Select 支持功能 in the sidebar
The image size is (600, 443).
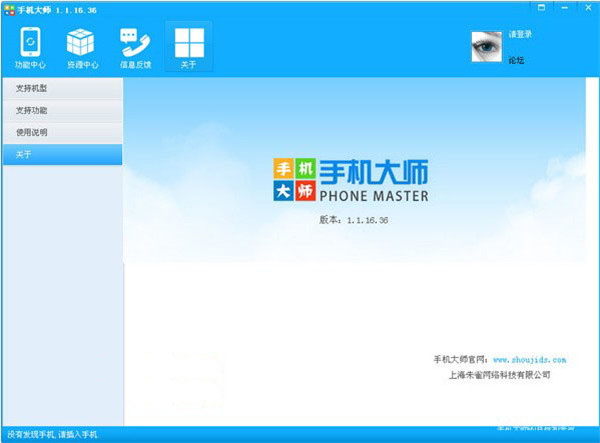(x=63, y=111)
